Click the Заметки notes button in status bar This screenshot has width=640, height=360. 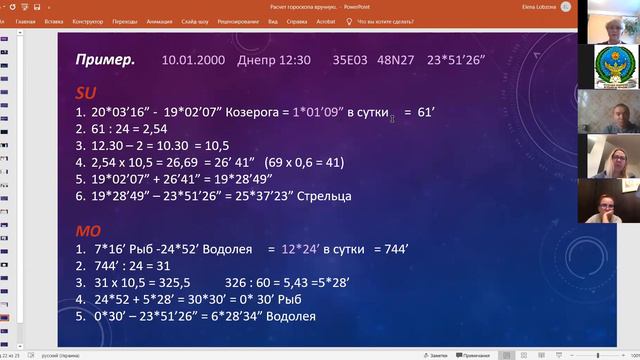pyautogui.click(x=436, y=356)
